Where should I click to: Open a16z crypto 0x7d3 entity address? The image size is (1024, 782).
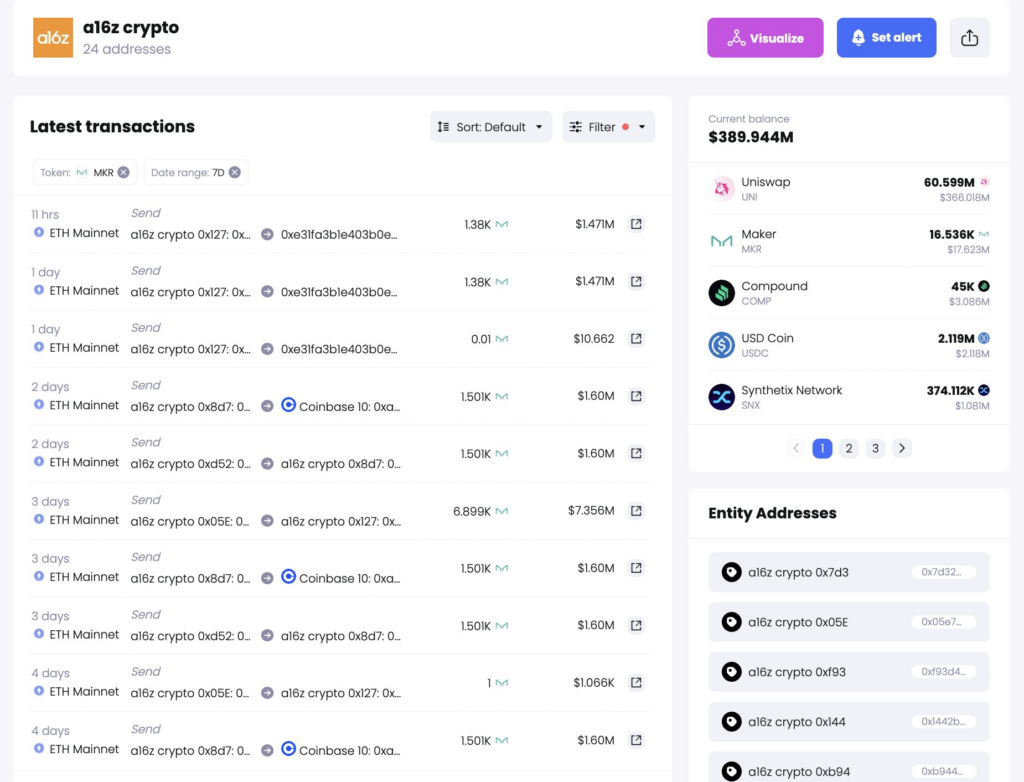tap(848, 572)
